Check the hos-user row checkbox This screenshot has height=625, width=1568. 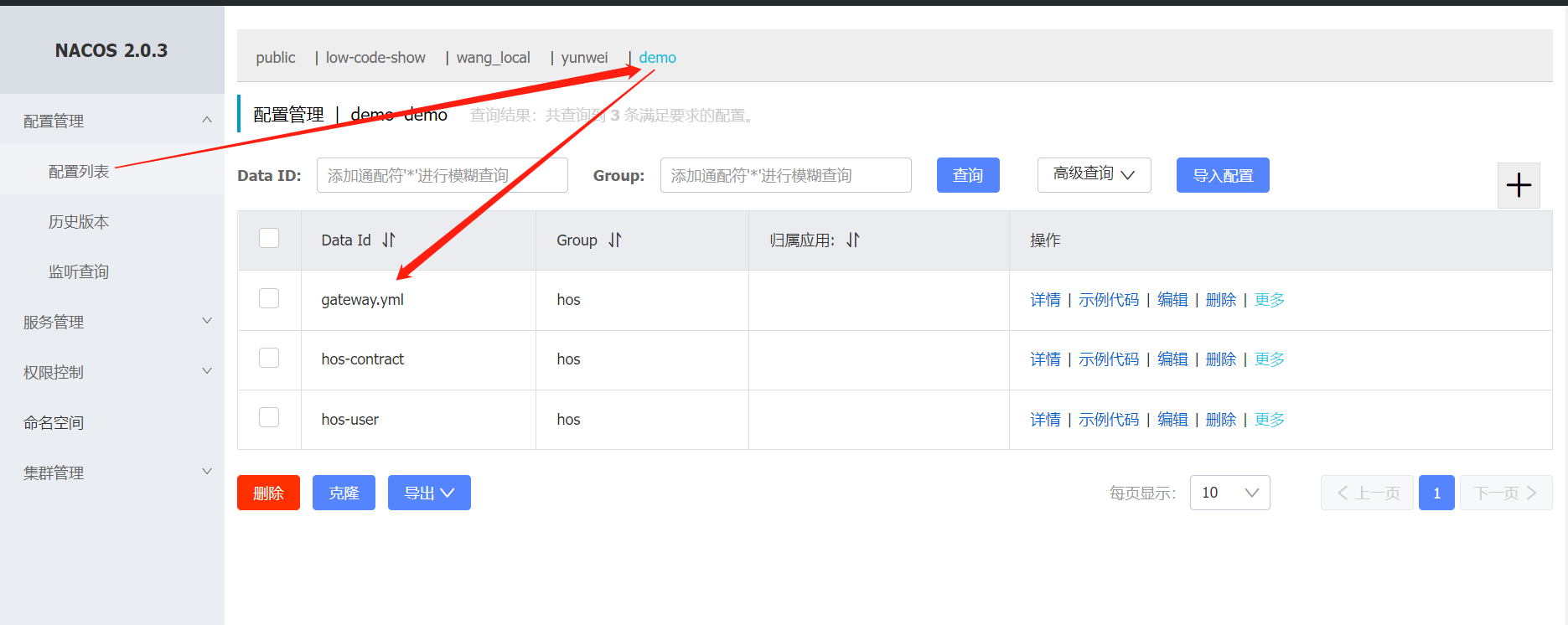(269, 417)
